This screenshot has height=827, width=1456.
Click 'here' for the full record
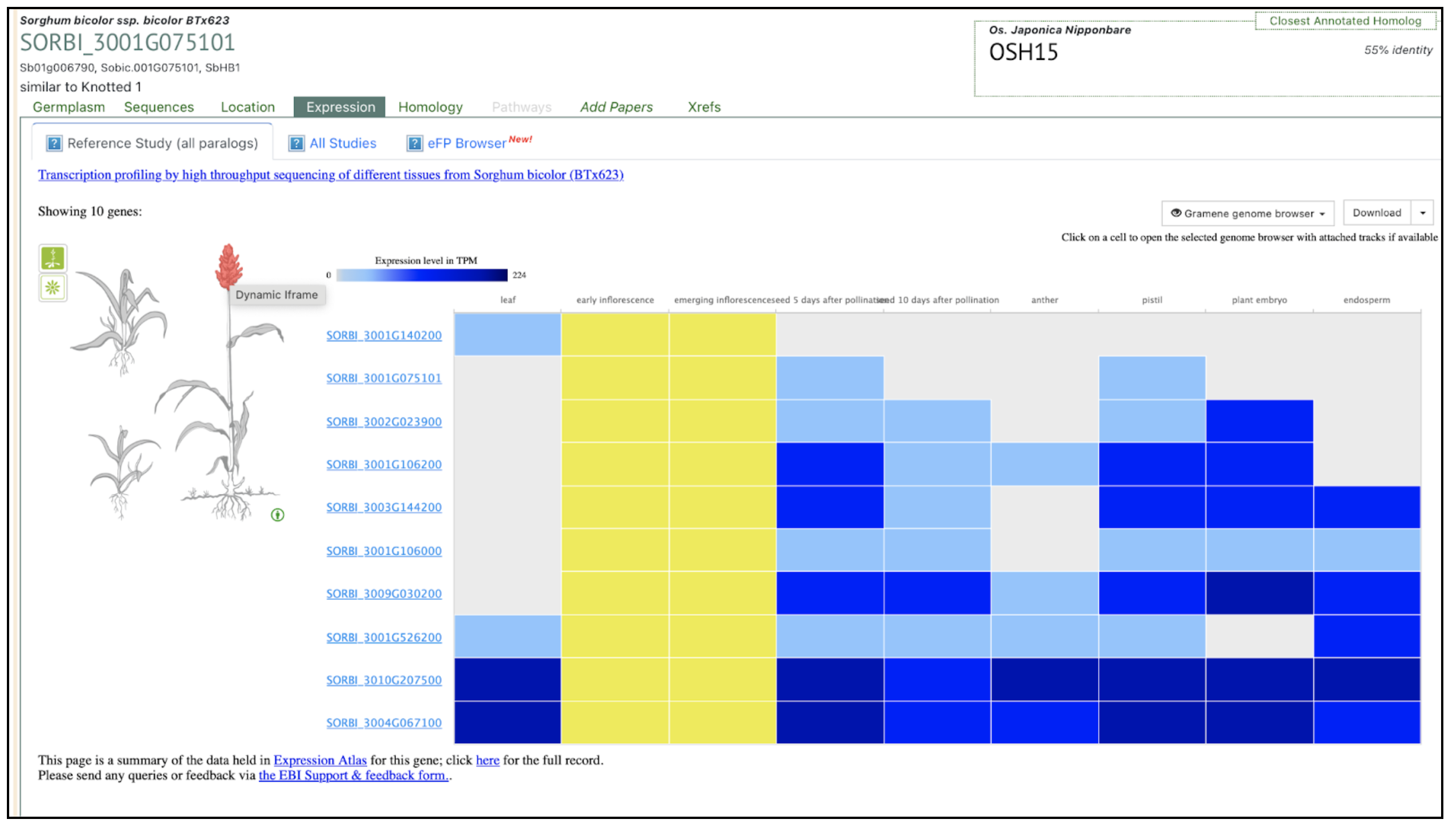click(488, 760)
